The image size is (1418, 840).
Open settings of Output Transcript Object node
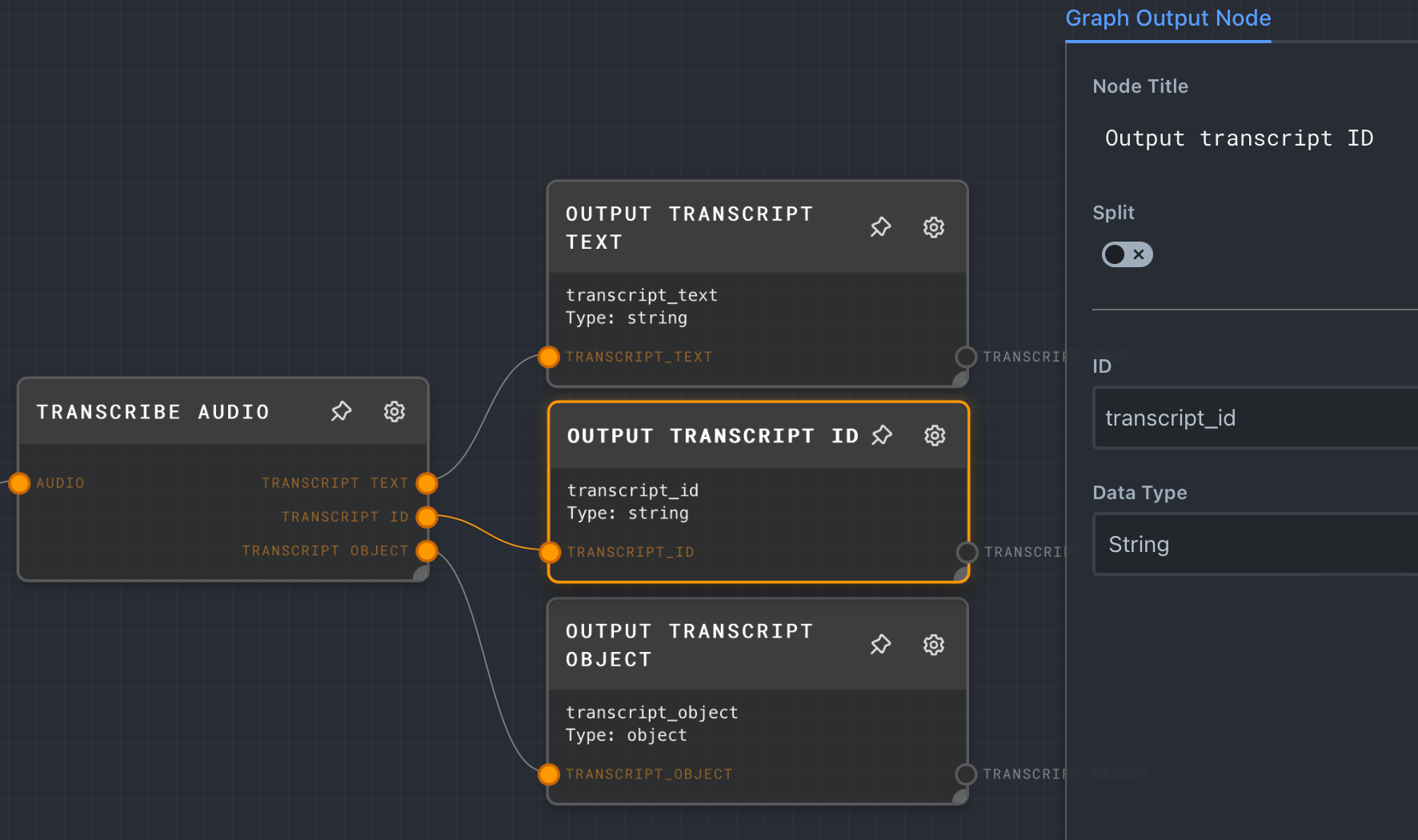(934, 645)
